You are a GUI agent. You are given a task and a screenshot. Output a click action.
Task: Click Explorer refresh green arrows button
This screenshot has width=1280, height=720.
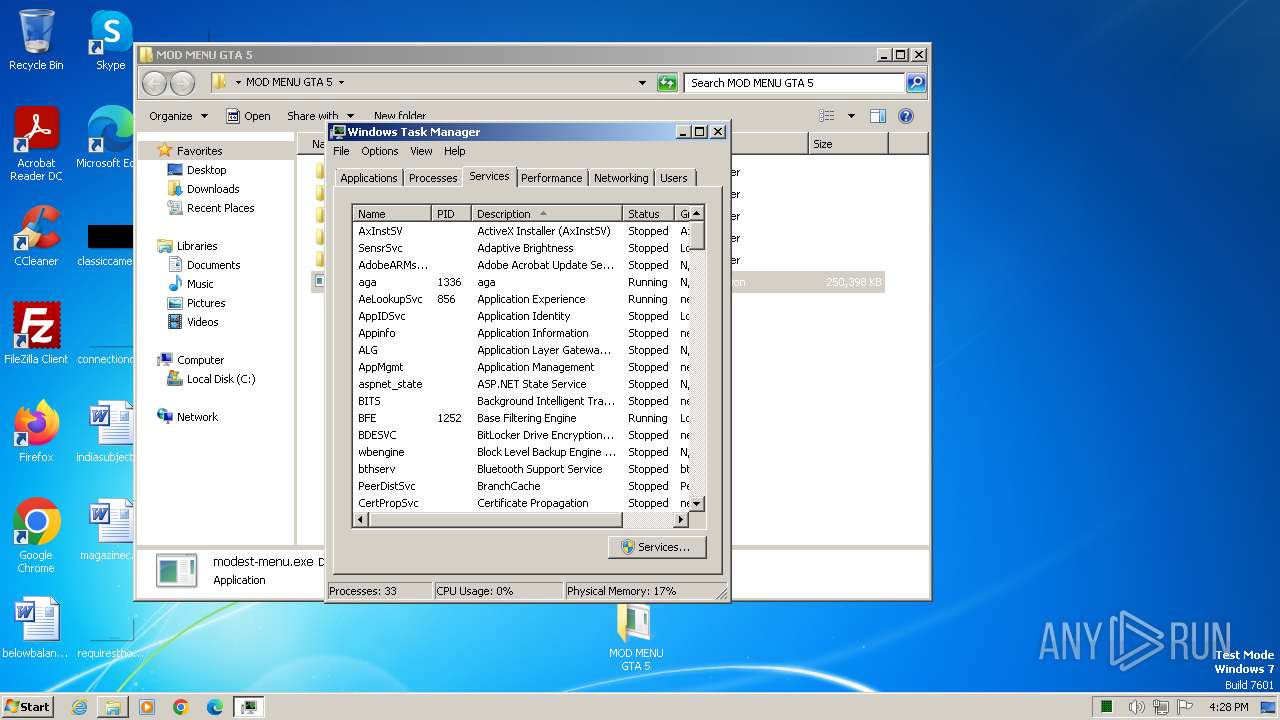(667, 83)
